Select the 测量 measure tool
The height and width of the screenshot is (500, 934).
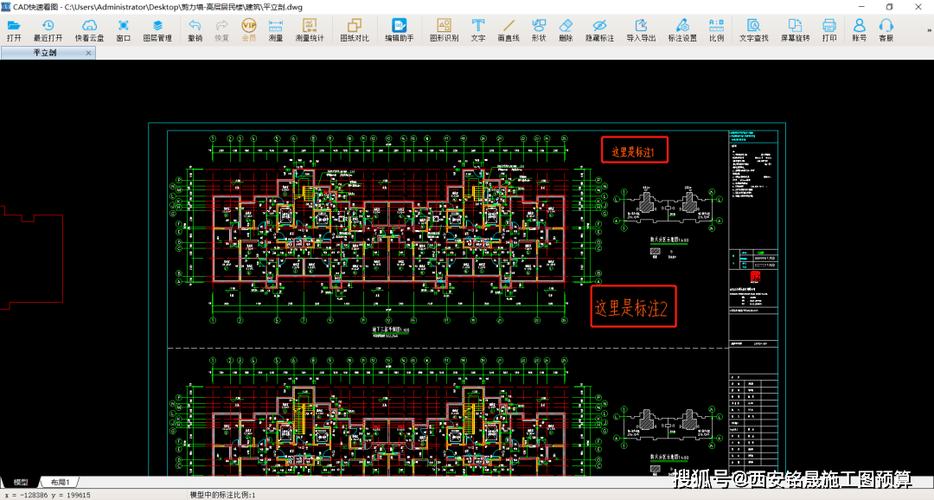(x=276, y=30)
